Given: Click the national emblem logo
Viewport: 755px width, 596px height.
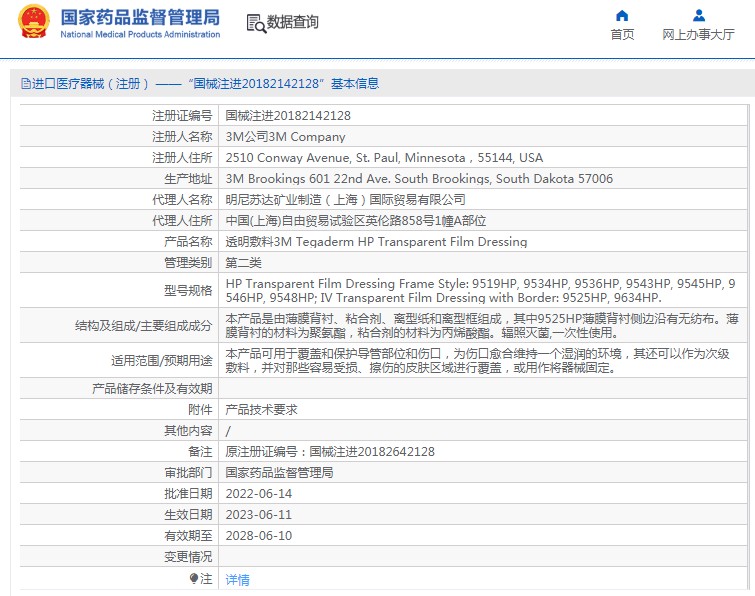Looking at the screenshot, I should coord(33,21).
